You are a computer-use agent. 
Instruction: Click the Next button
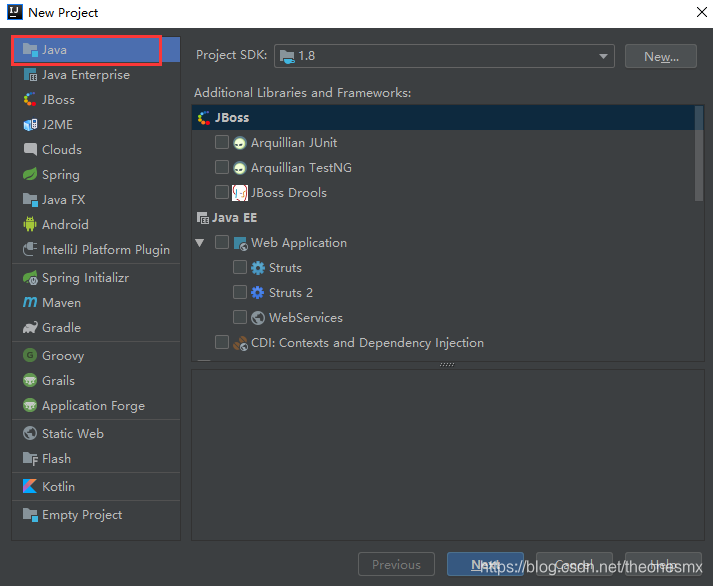coord(485,564)
